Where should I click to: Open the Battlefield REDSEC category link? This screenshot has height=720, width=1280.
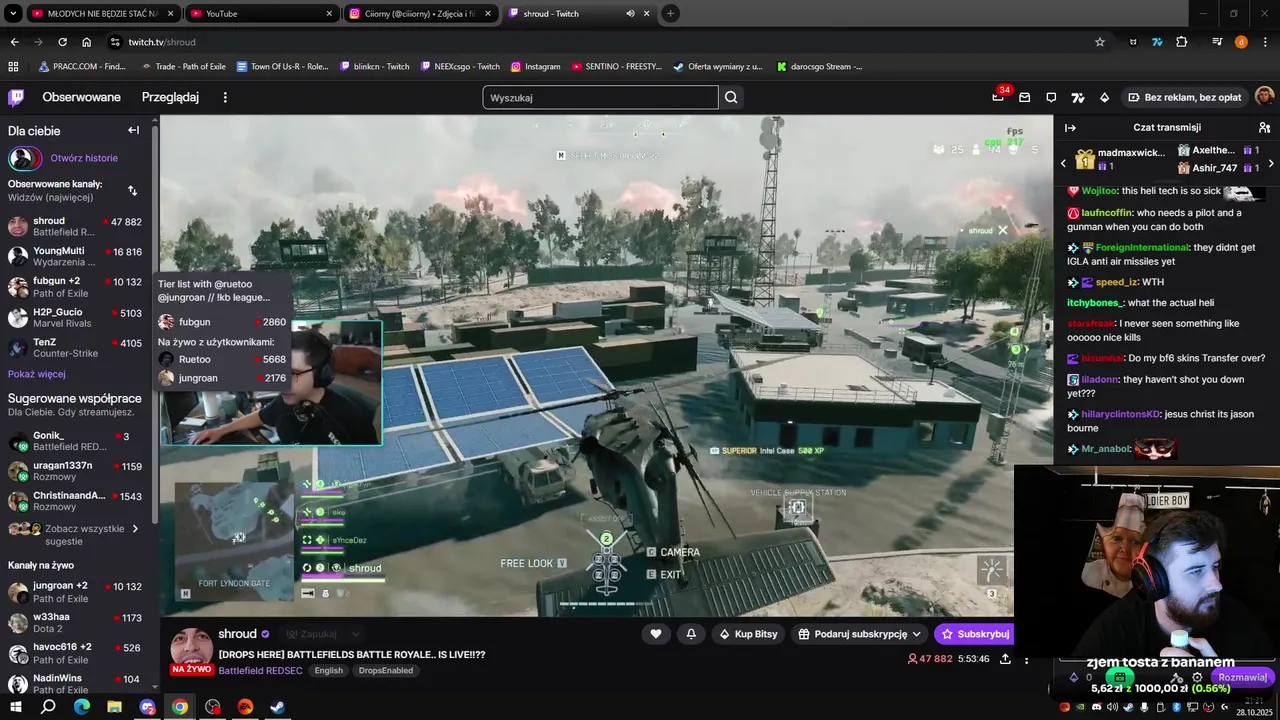coord(260,671)
